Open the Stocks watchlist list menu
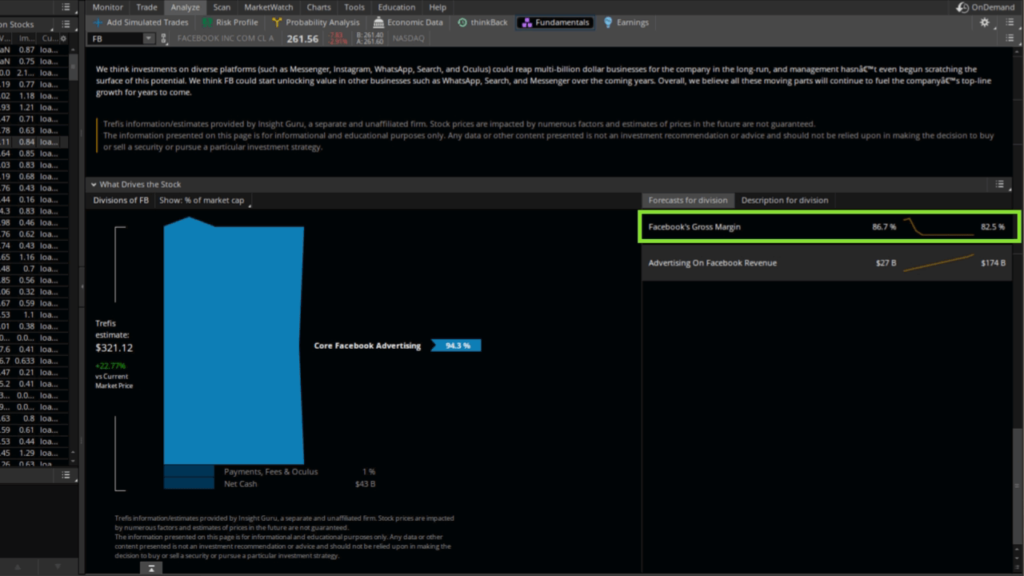Viewport: 1024px width, 576px height. point(65,24)
